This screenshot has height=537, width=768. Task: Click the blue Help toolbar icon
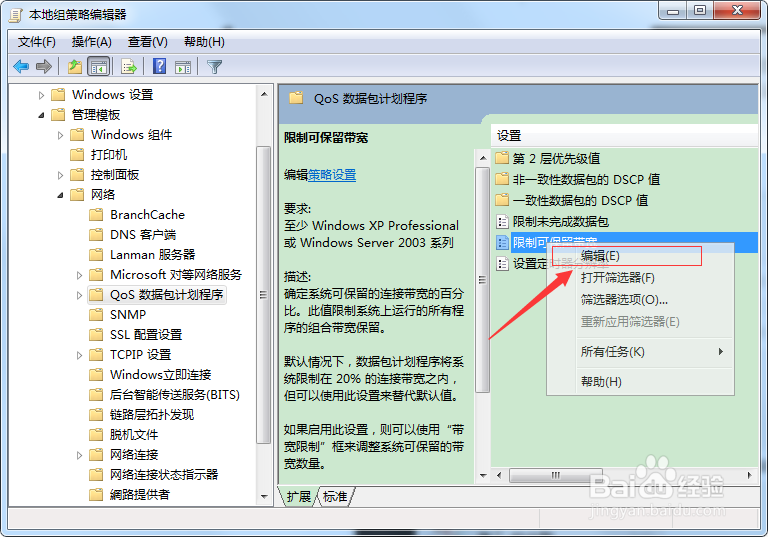[x=159, y=66]
